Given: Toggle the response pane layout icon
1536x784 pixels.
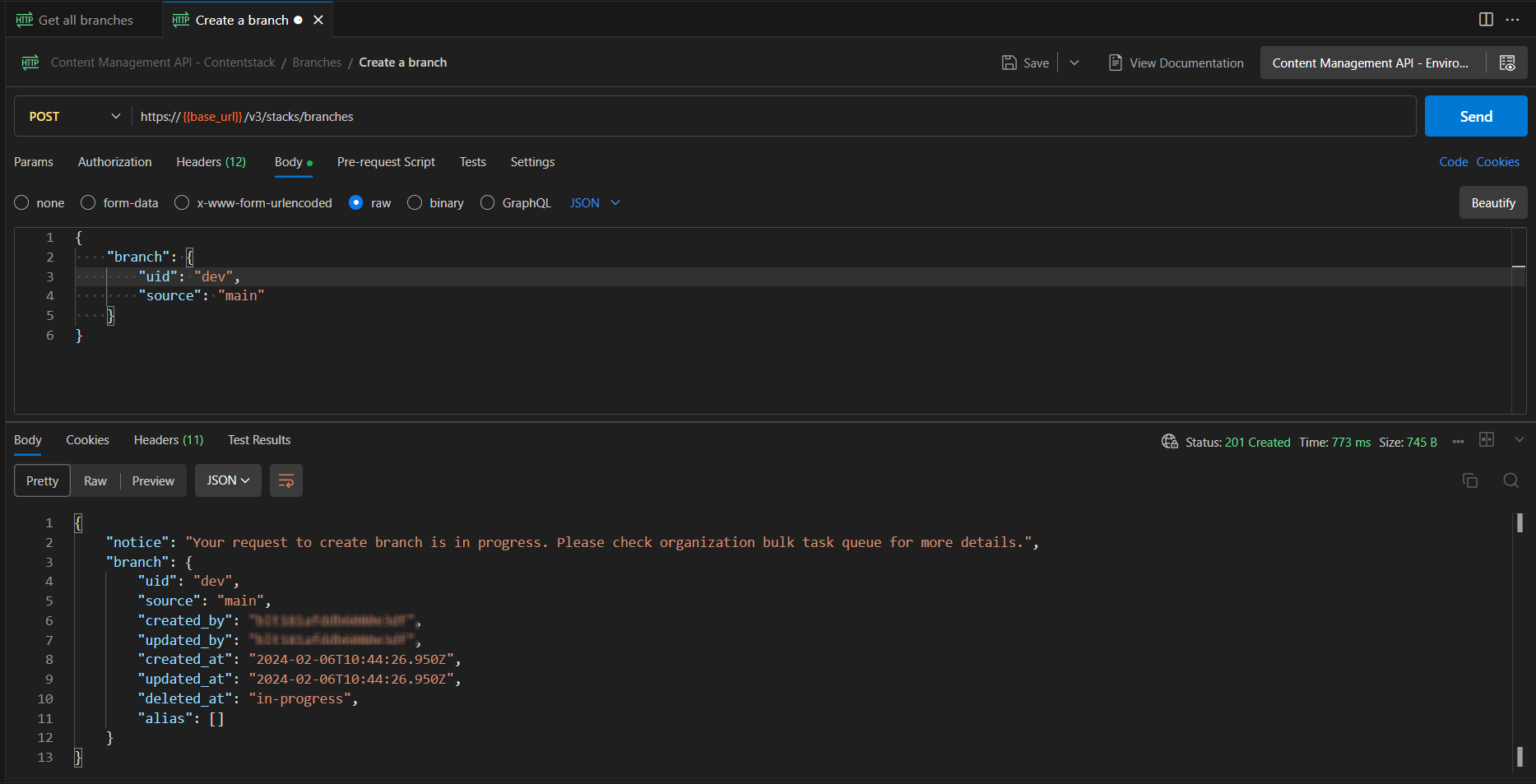Looking at the screenshot, I should click(x=1487, y=439).
